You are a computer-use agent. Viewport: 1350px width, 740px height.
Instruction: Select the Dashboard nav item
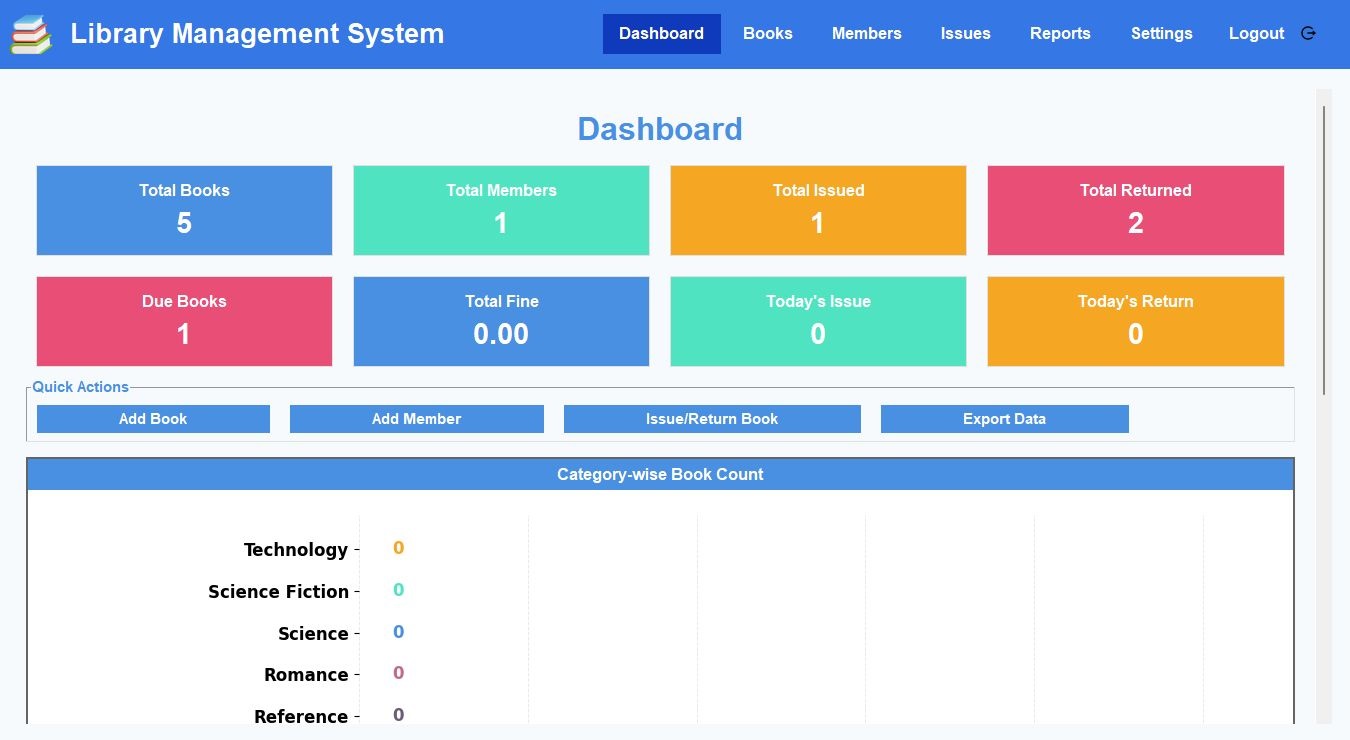(x=661, y=33)
